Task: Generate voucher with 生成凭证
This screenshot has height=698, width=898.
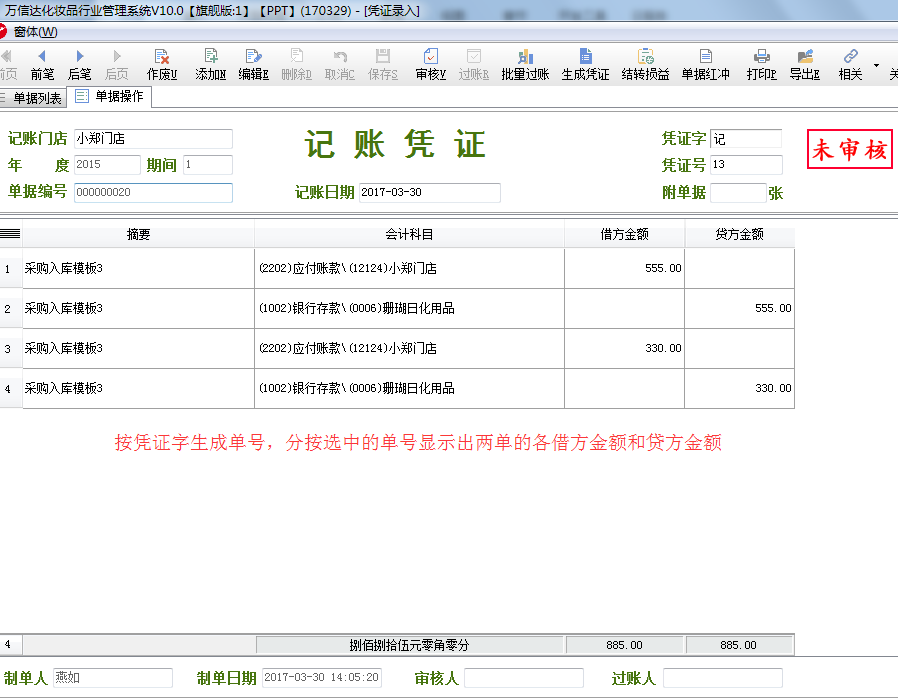Action: 585,65
